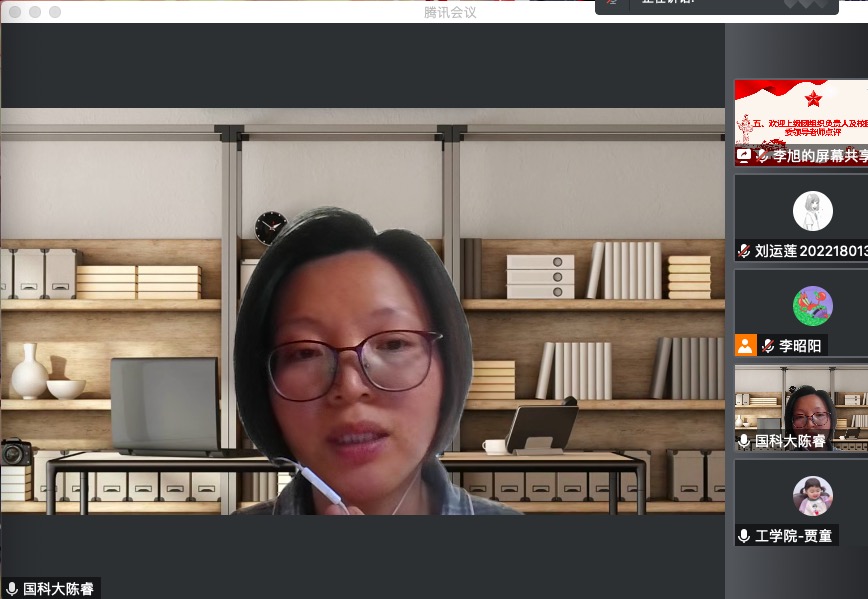Select 李昭阳 participant avatar
This screenshot has height=599, width=868.
(813, 306)
